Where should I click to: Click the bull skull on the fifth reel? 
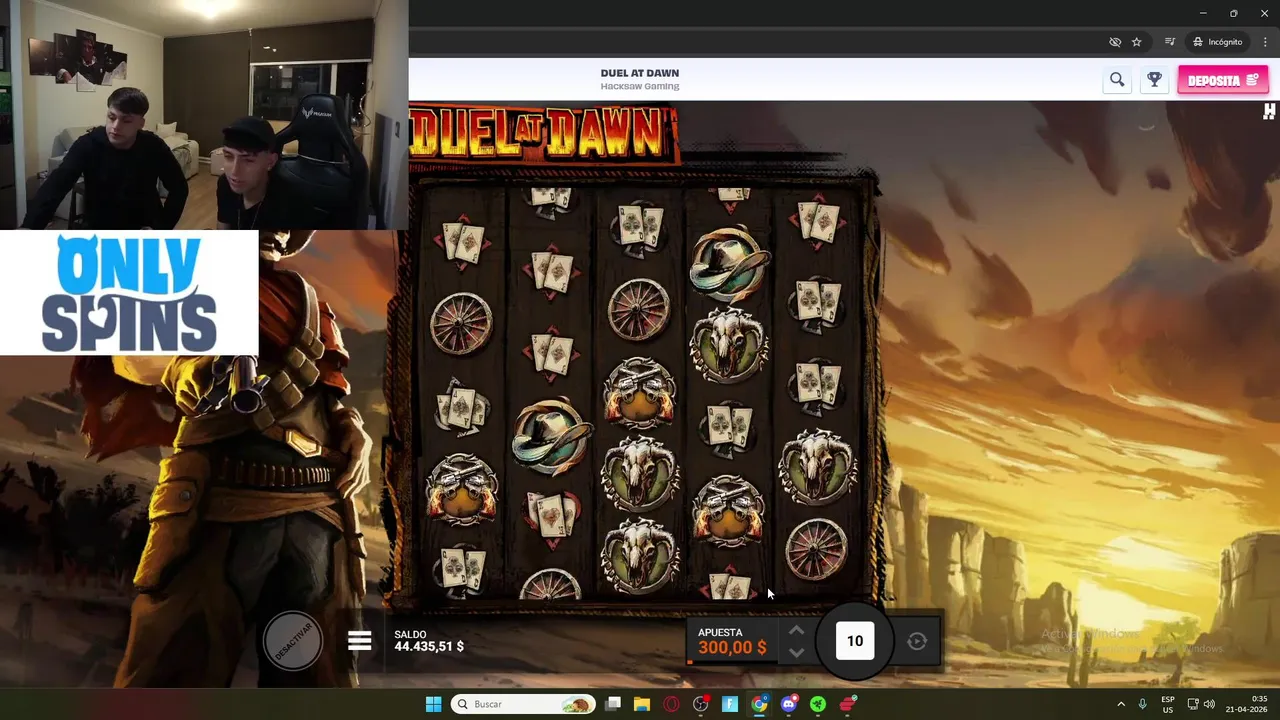pyautogui.click(x=818, y=466)
